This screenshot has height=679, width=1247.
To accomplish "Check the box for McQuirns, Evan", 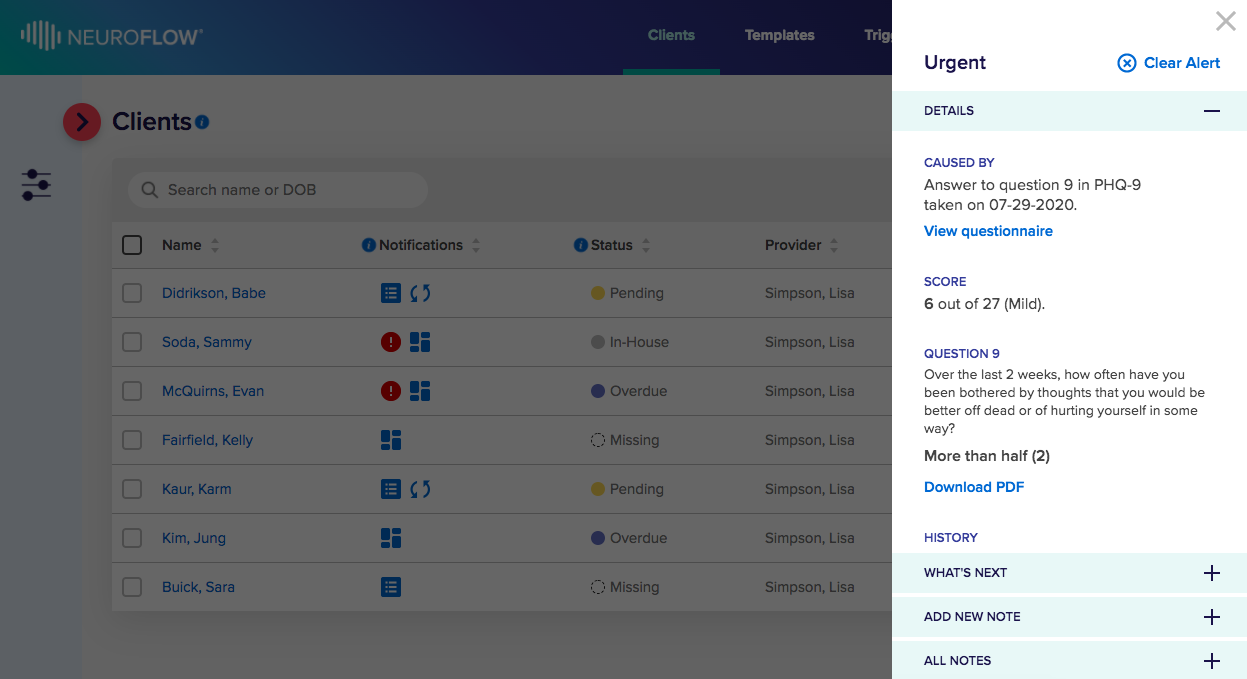I will pyautogui.click(x=132, y=391).
